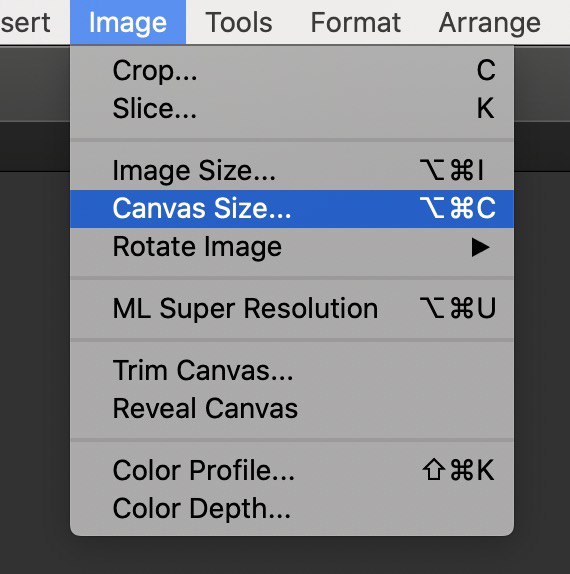Open the partially visible Insert menu
570x574 pixels.
[25, 23]
